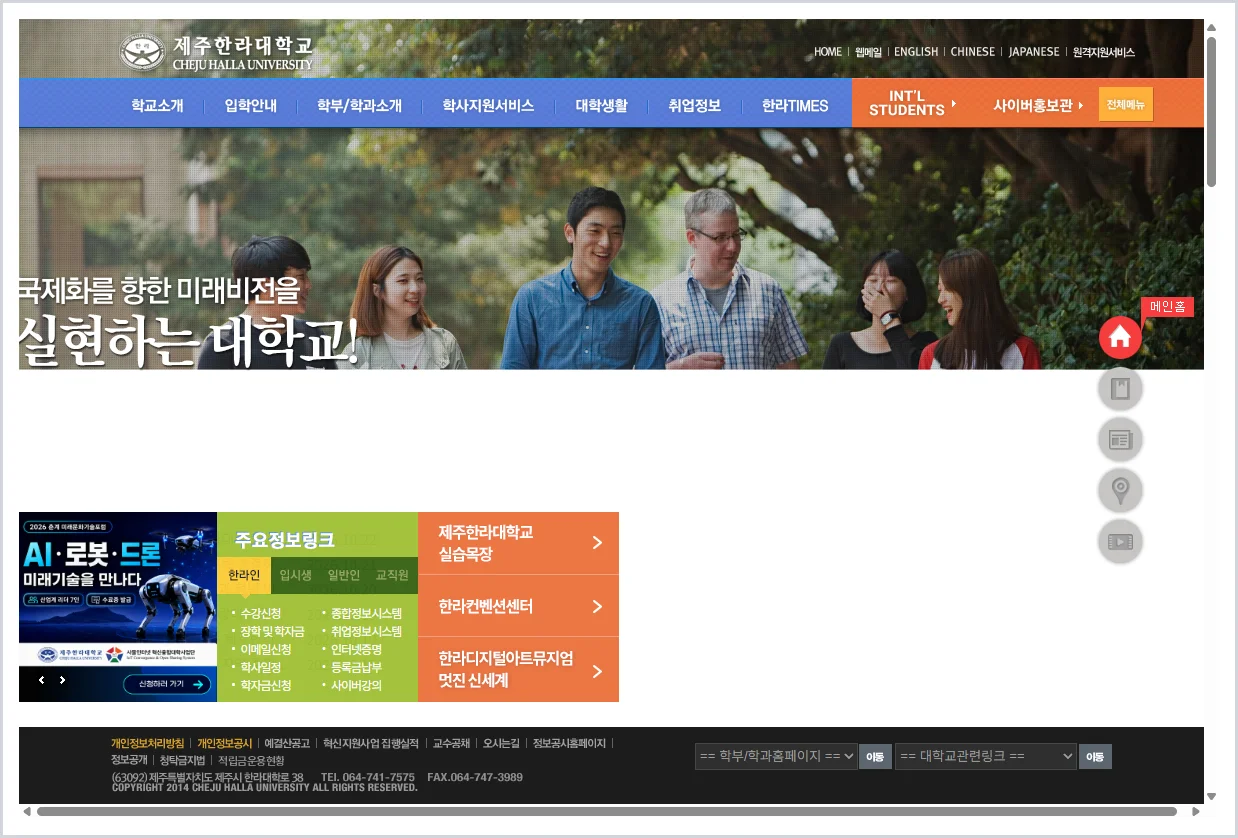
Task: Click the red 메인홈 home icon
Action: (x=1120, y=337)
